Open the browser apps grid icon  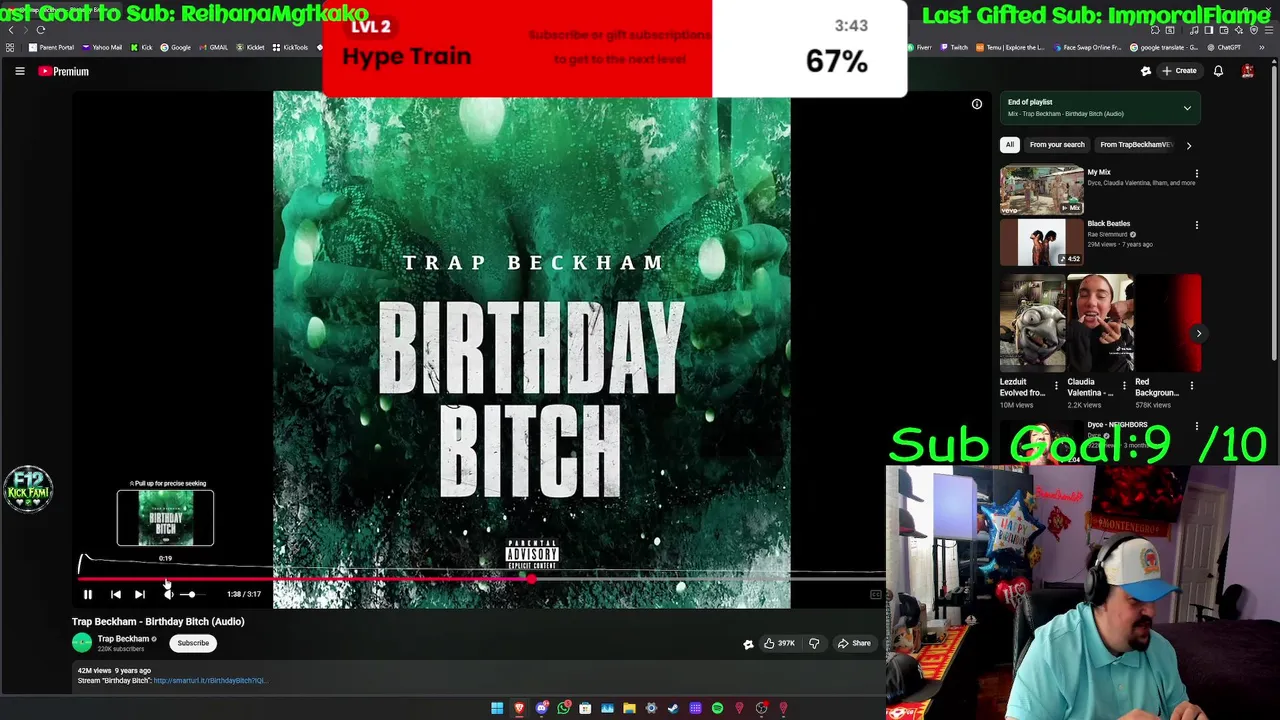[x=12, y=47]
